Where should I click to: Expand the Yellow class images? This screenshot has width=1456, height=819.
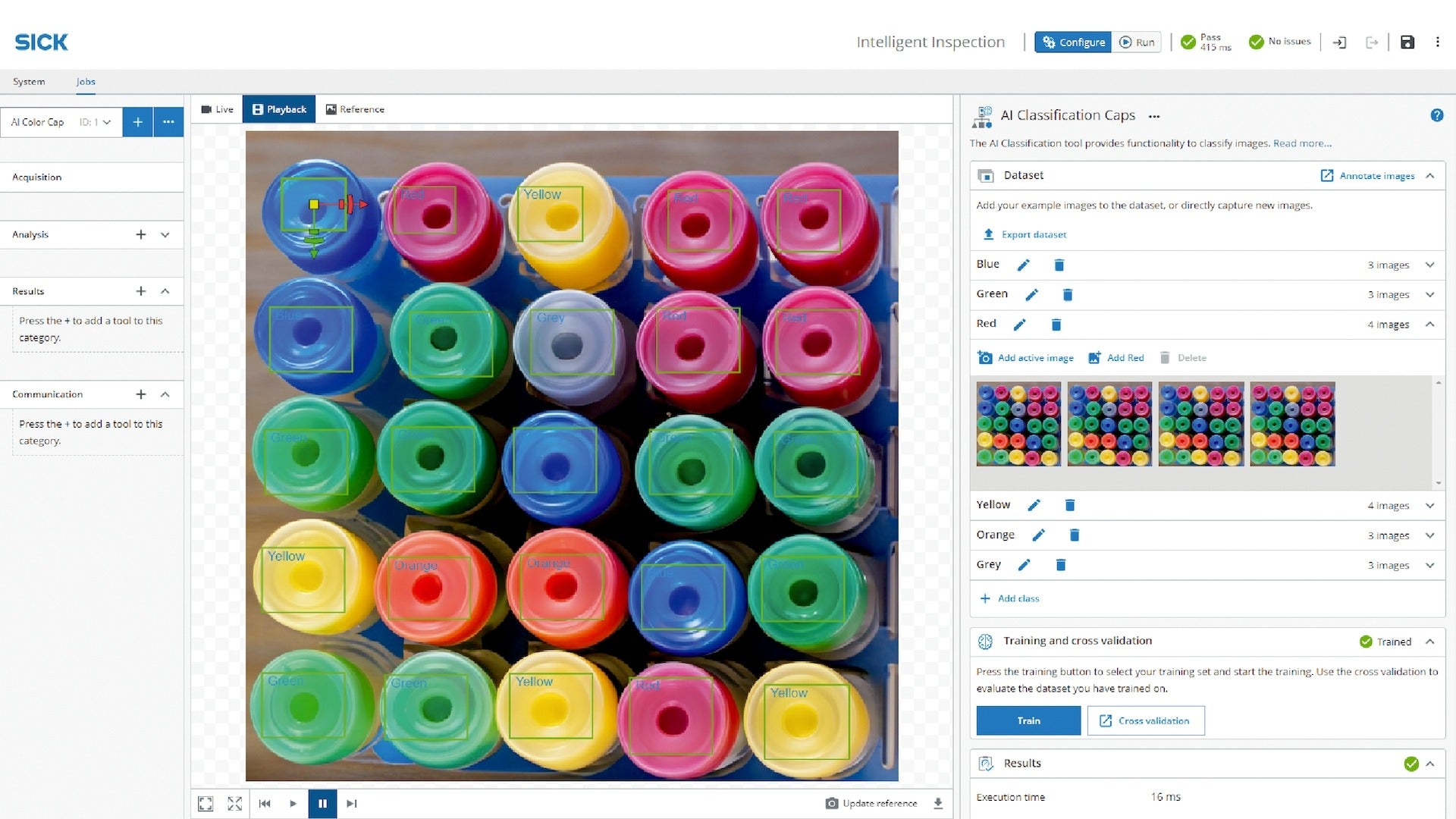[1429, 506]
